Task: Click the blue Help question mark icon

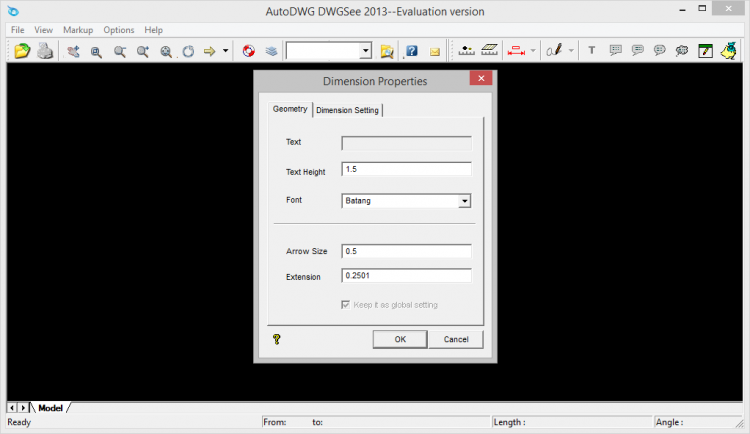Action: (411, 51)
